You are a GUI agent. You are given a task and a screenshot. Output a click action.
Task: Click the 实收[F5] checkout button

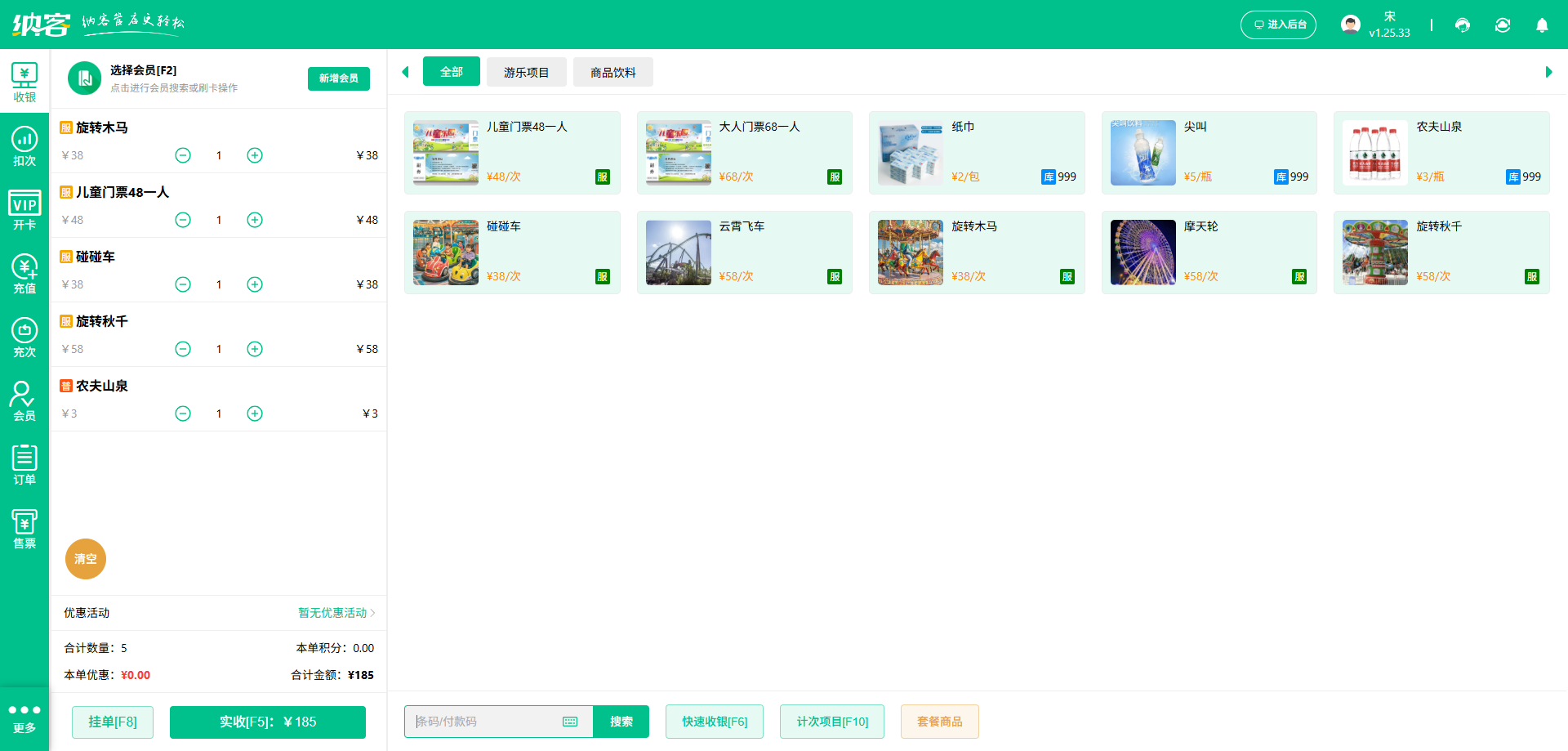click(267, 722)
